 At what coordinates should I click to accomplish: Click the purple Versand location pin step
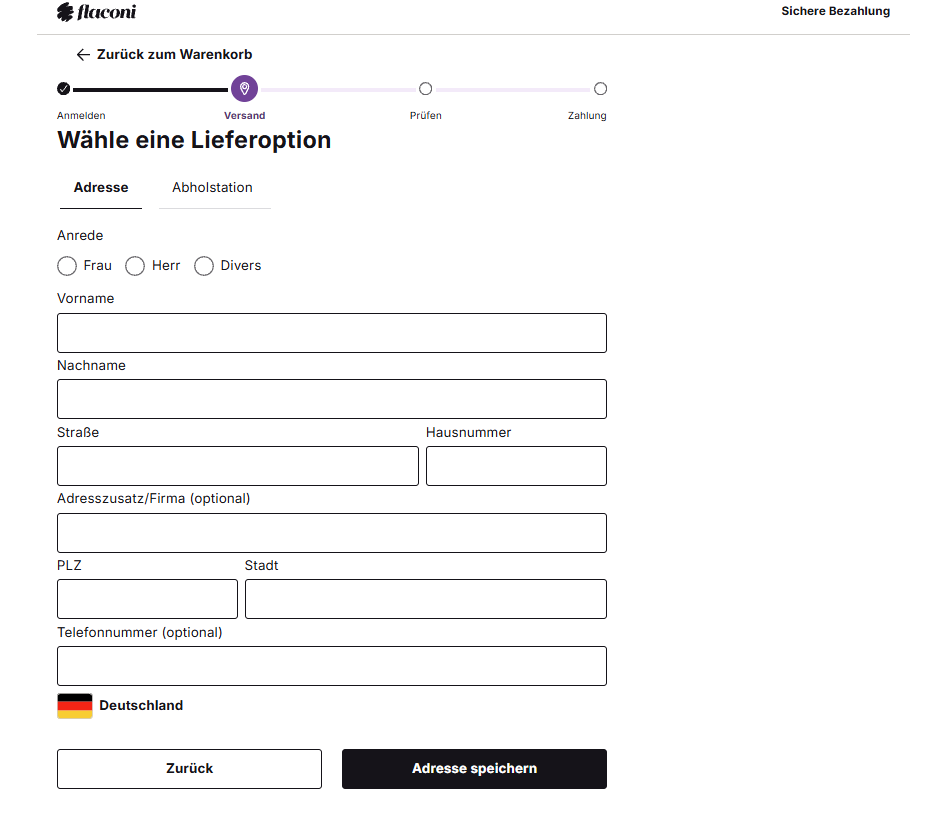[x=245, y=89]
